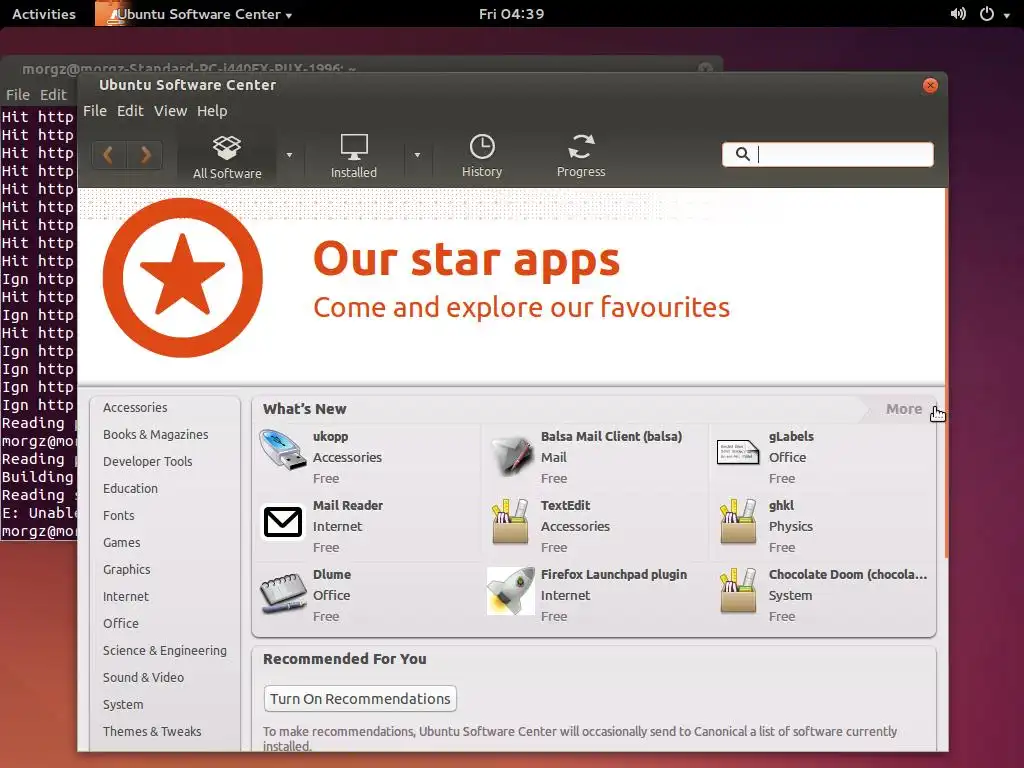Open the power menu icon

coord(987,14)
